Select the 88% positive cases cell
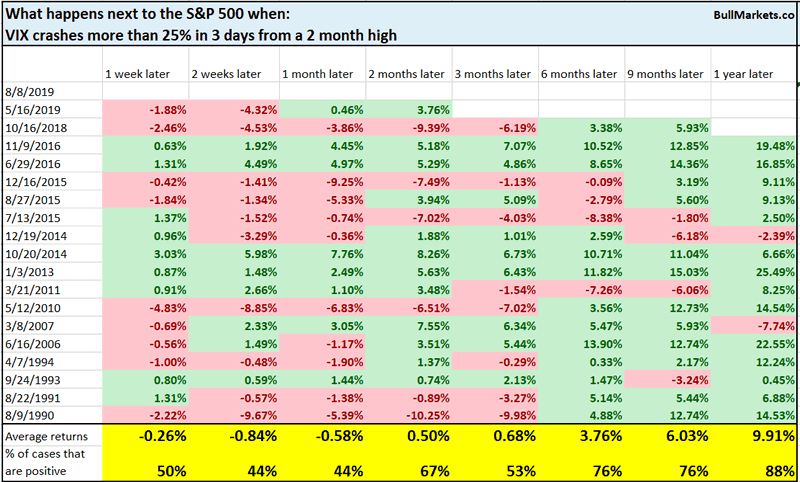Screen dimensions: 800x482 [x=775, y=467]
